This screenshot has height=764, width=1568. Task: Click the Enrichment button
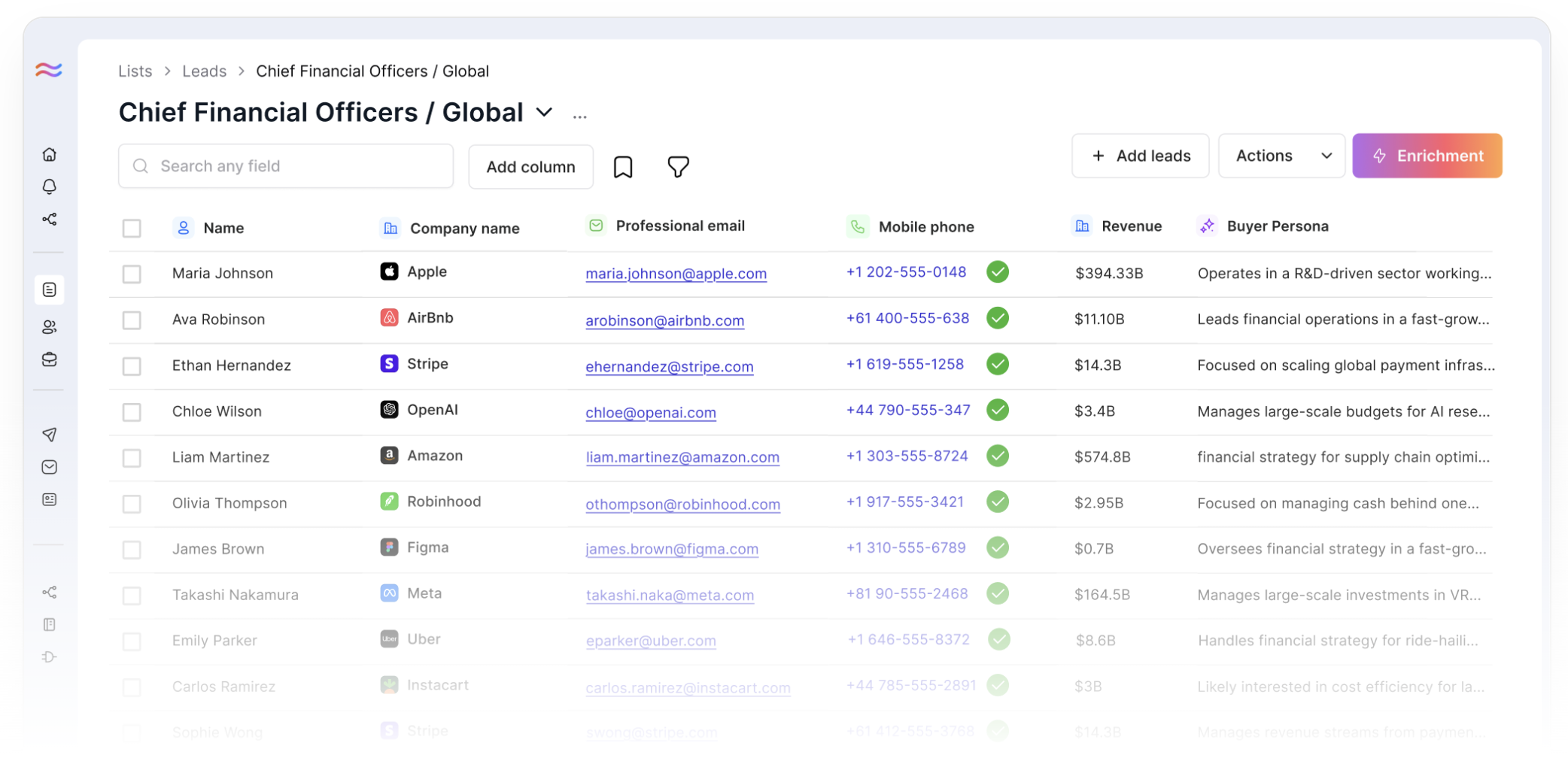click(1427, 156)
